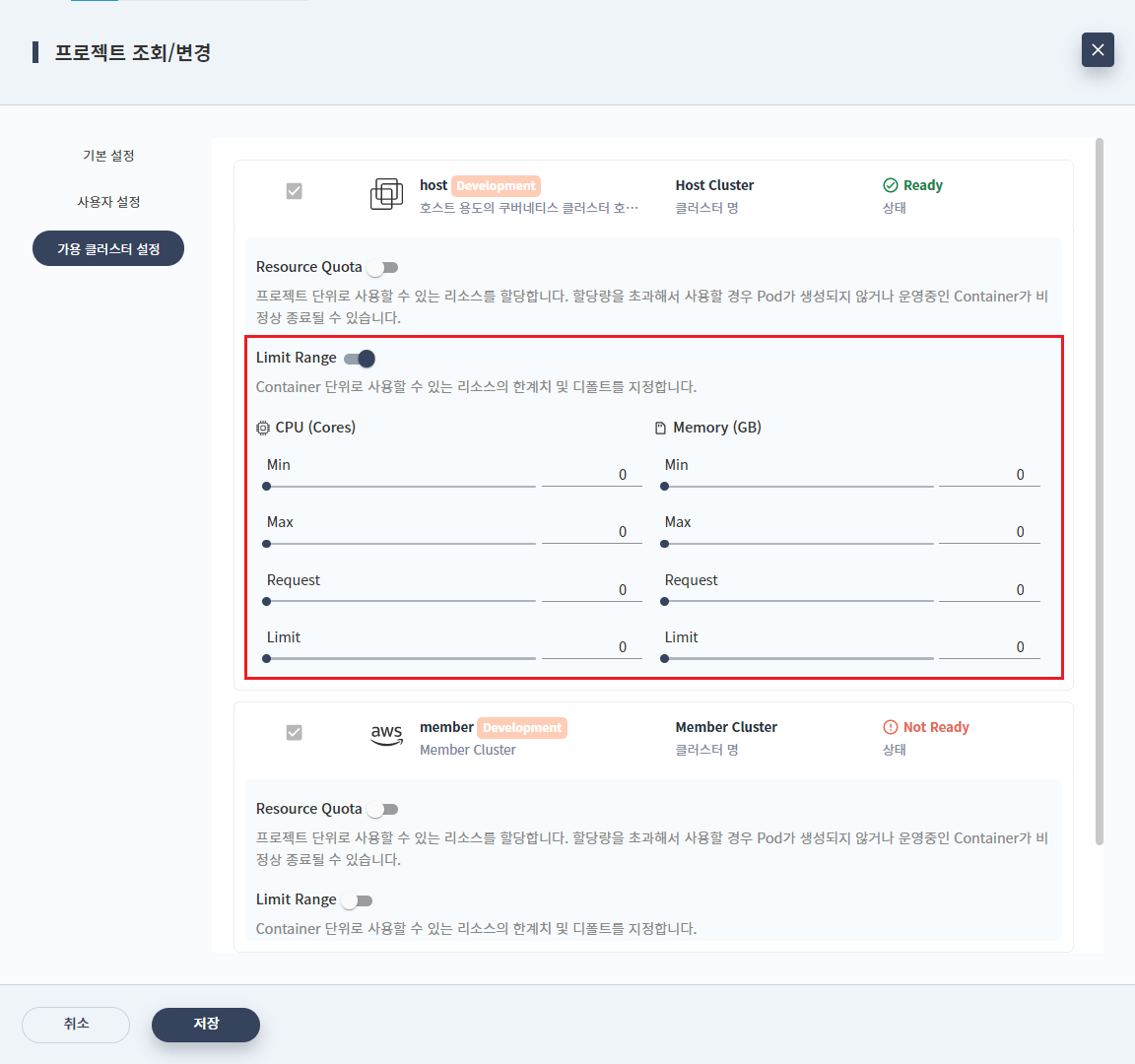The height and width of the screenshot is (1064, 1135).
Task: Toggle the host cluster checkbox
Action: [x=294, y=191]
